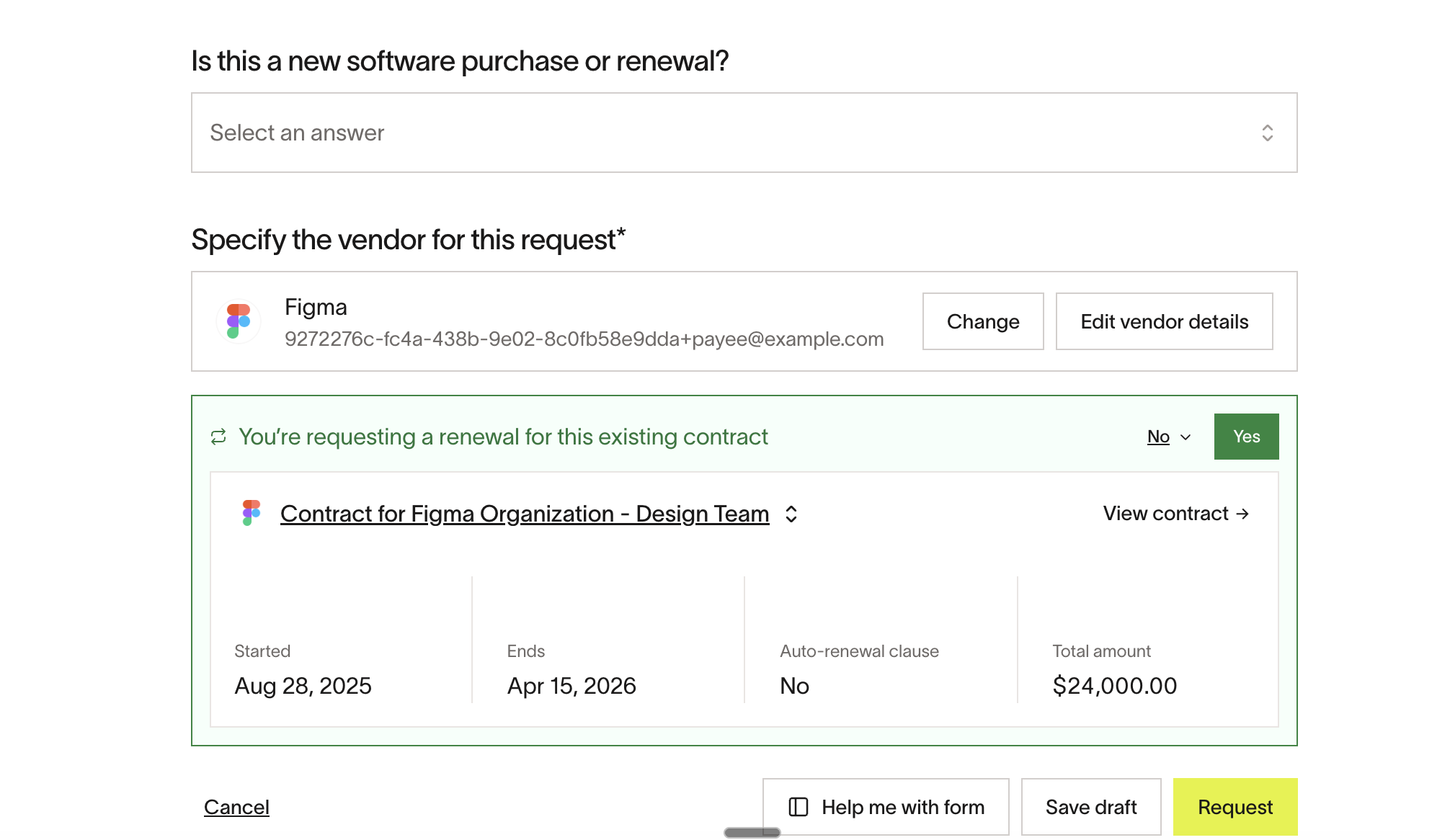The width and height of the screenshot is (1450, 840).
Task: Click the 'You're requesting a renewal' banner text
Action: click(503, 437)
